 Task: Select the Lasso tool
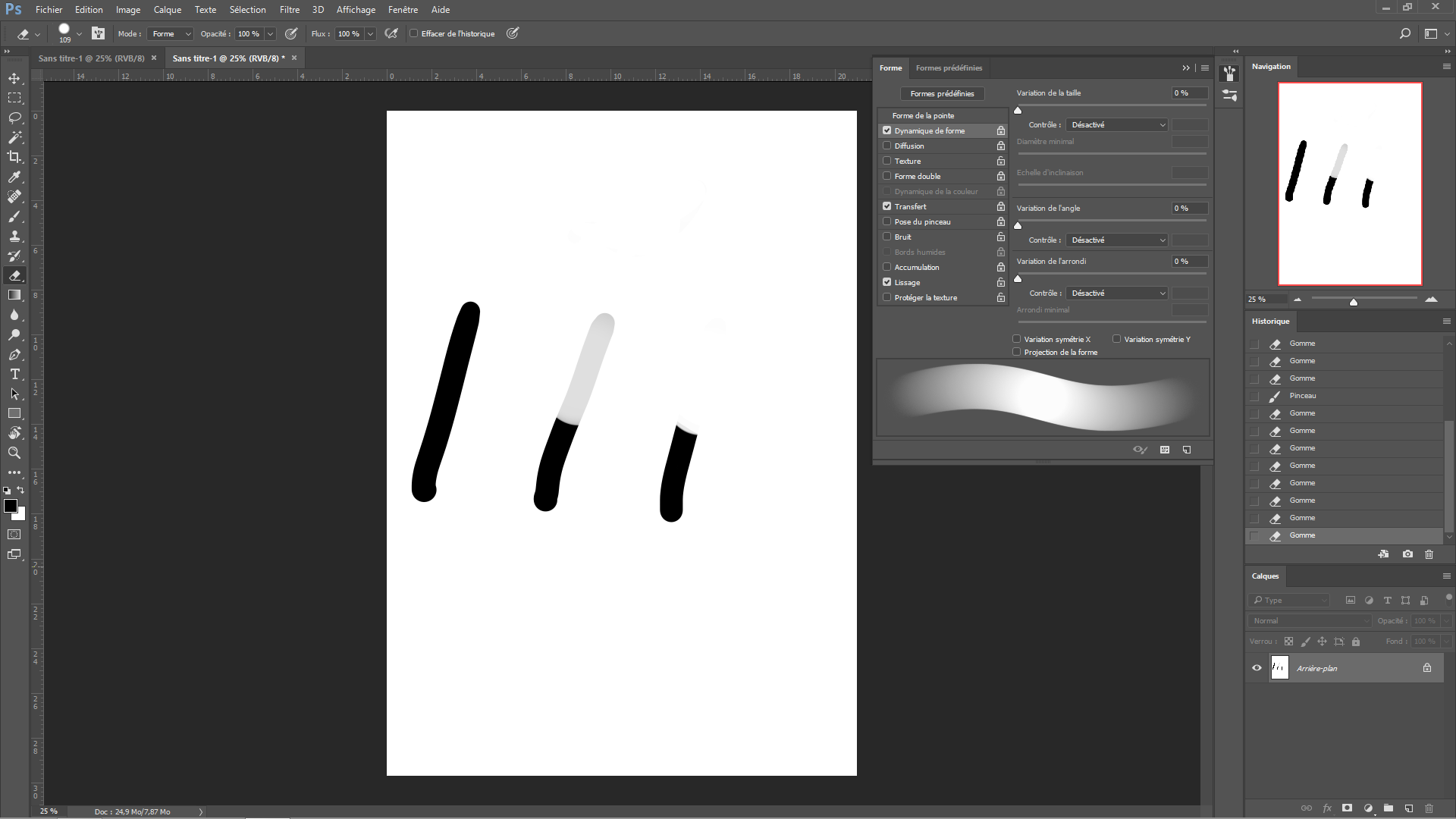pyautogui.click(x=14, y=118)
